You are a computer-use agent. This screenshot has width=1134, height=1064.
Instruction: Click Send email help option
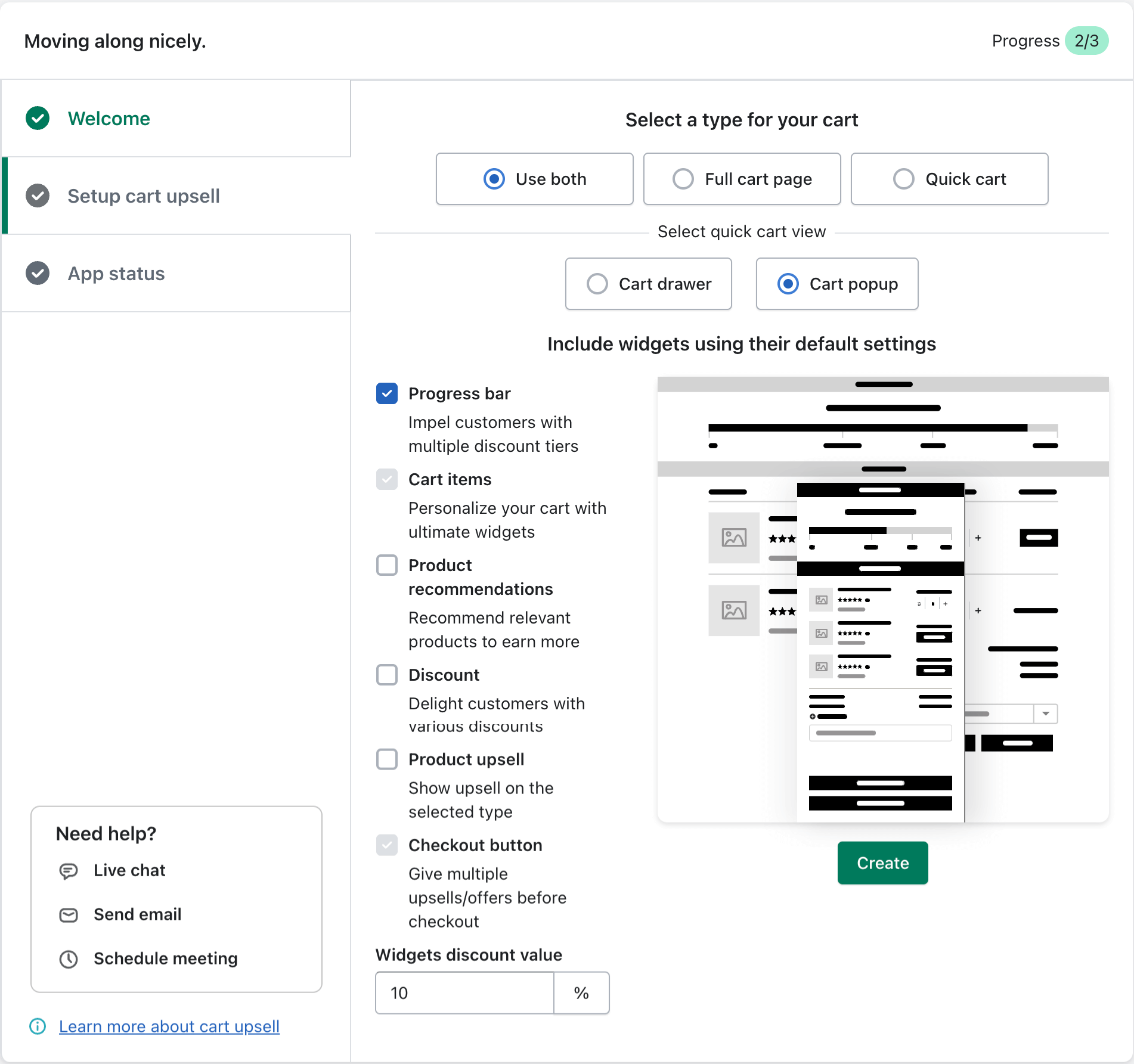pos(137,915)
